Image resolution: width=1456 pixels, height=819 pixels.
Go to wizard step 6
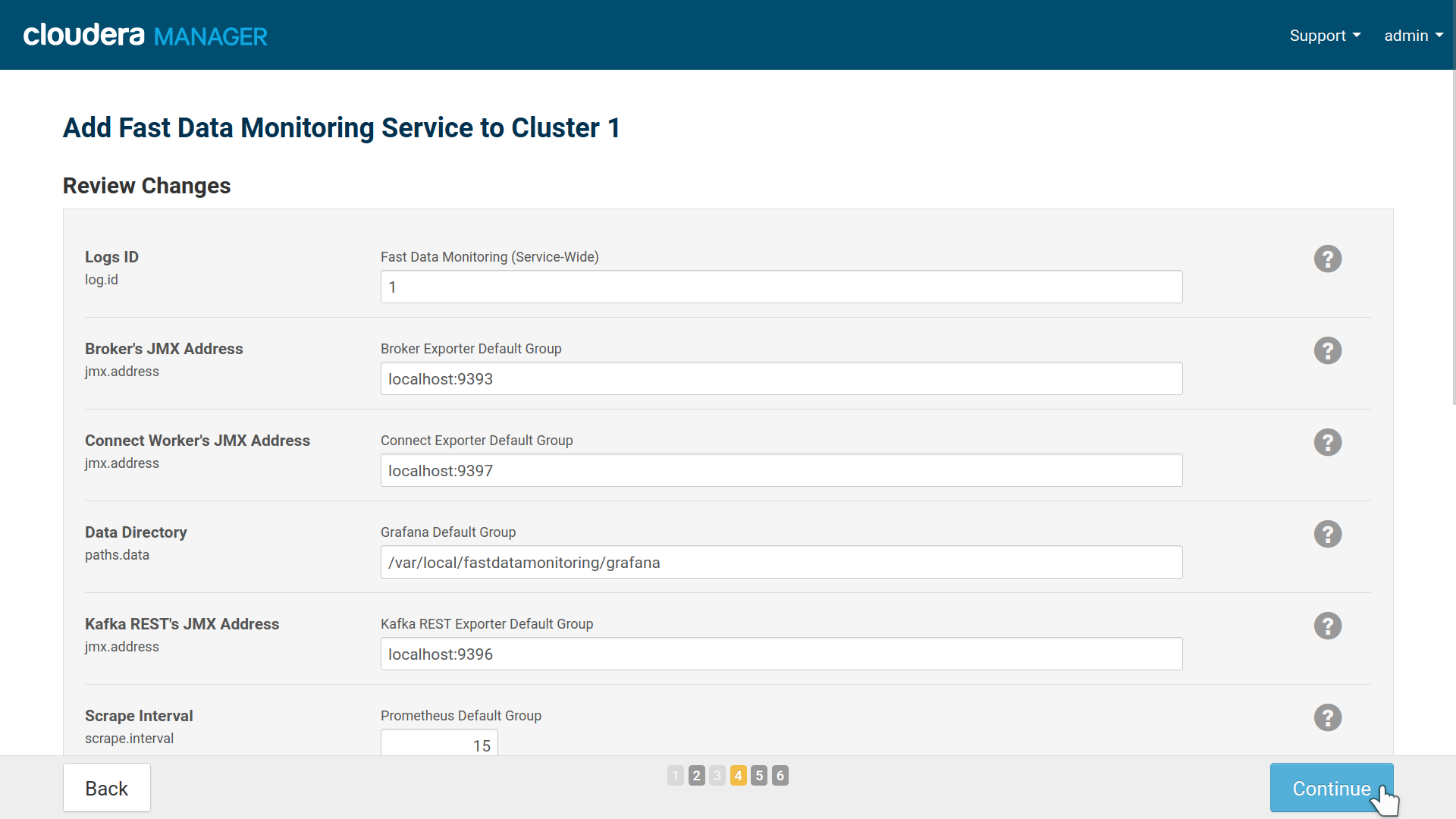click(780, 775)
